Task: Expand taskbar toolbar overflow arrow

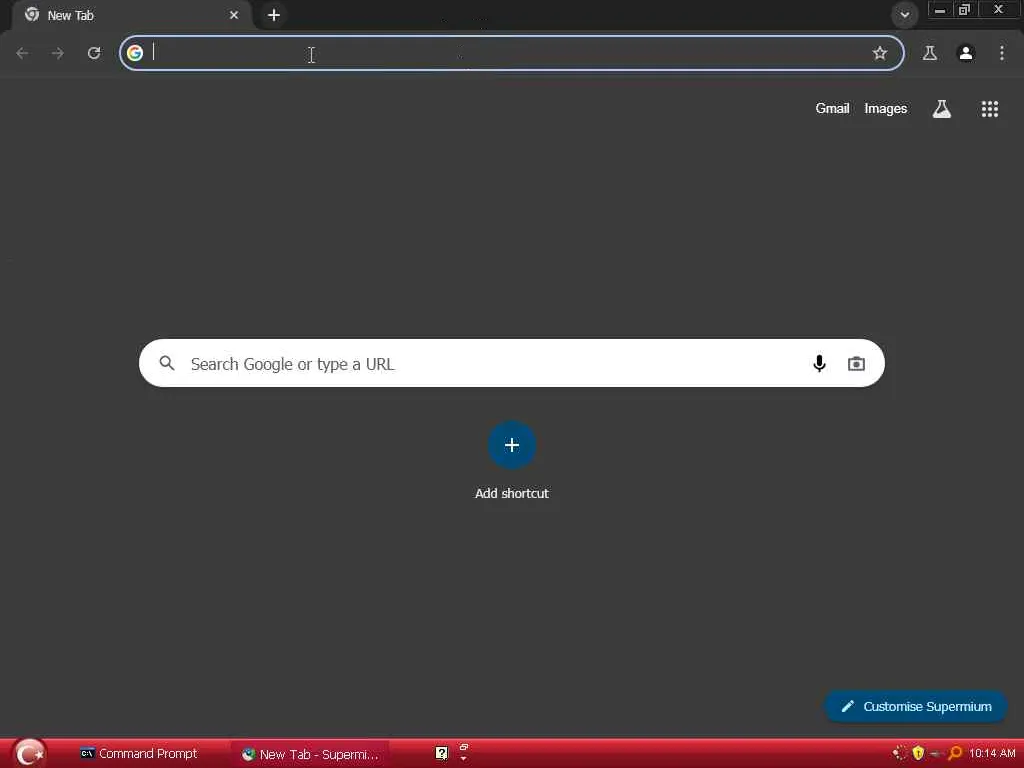Action: [464, 758]
